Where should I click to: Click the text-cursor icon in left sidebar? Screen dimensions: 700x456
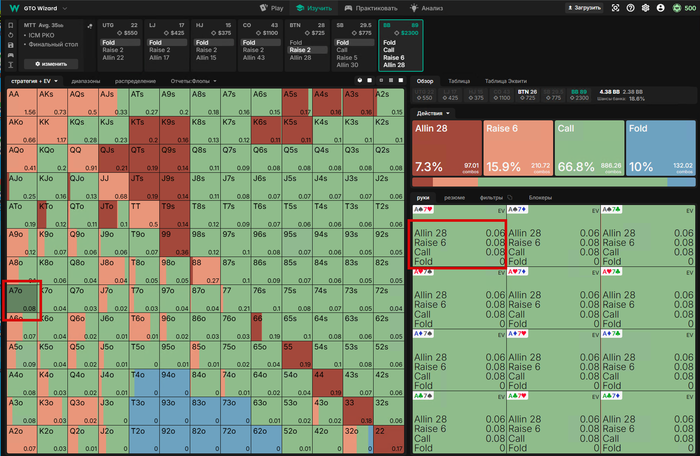pyautogui.click(x=11, y=65)
